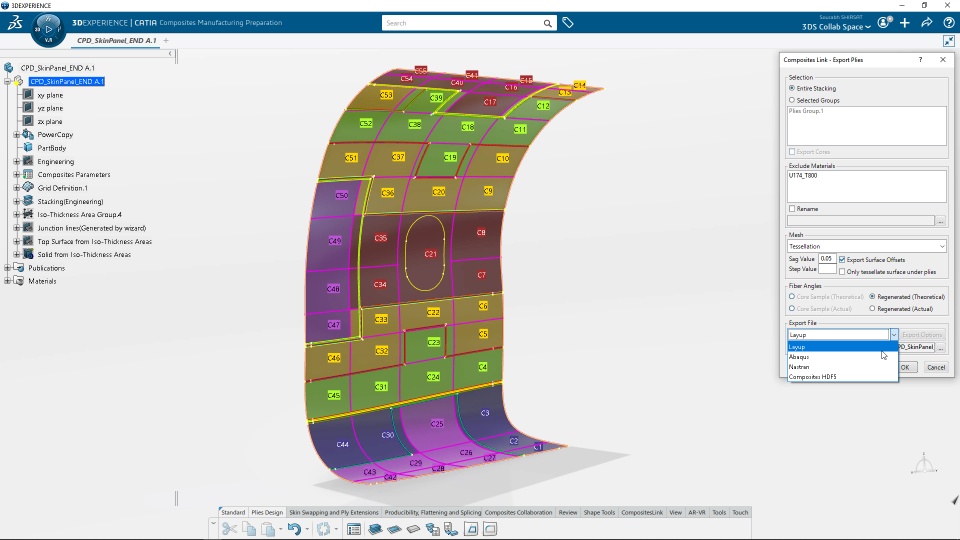Image resolution: width=960 pixels, height=540 pixels.
Task: Open Skin Swapping and Ply Extensions tab
Action: point(334,512)
